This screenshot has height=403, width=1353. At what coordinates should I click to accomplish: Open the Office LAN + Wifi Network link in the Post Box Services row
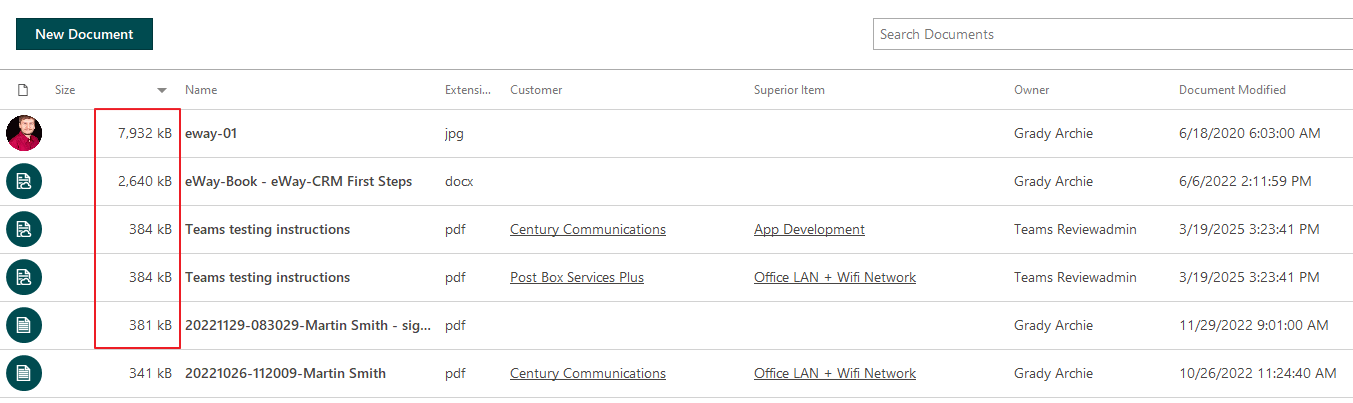point(835,277)
